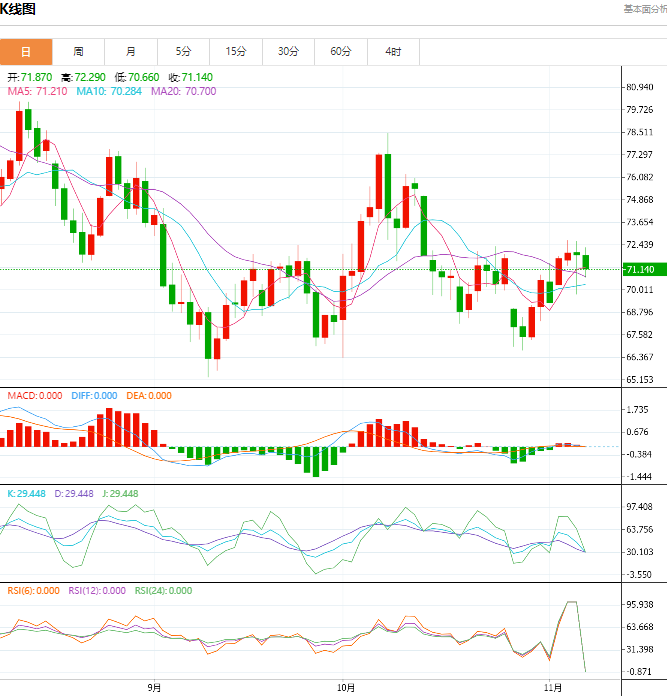Open the 基本面分析 link
The height and width of the screenshot is (696, 667).
(x=644, y=9)
